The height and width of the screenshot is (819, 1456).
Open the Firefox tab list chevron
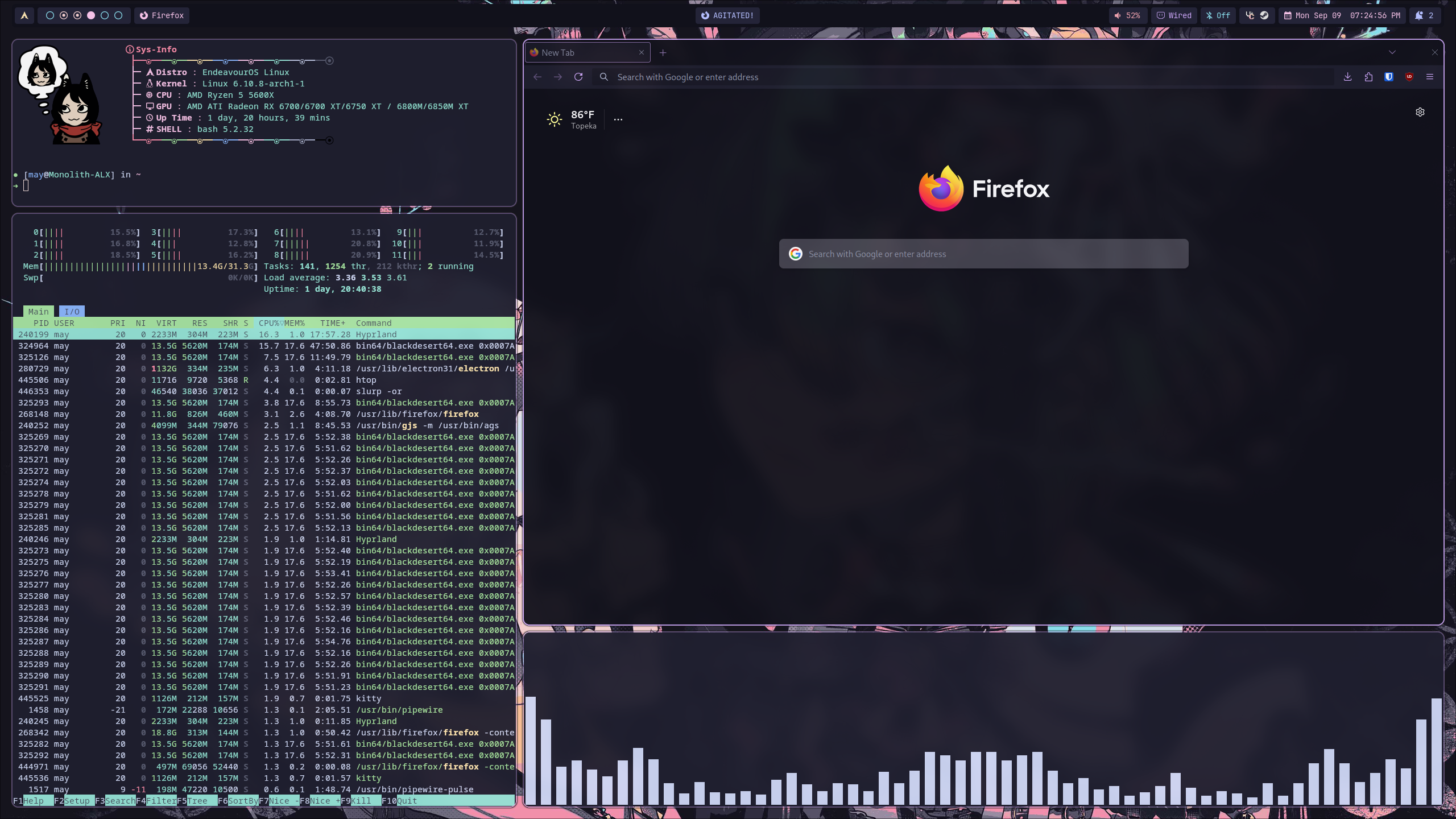pyautogui.click(x=1393, y=52)
